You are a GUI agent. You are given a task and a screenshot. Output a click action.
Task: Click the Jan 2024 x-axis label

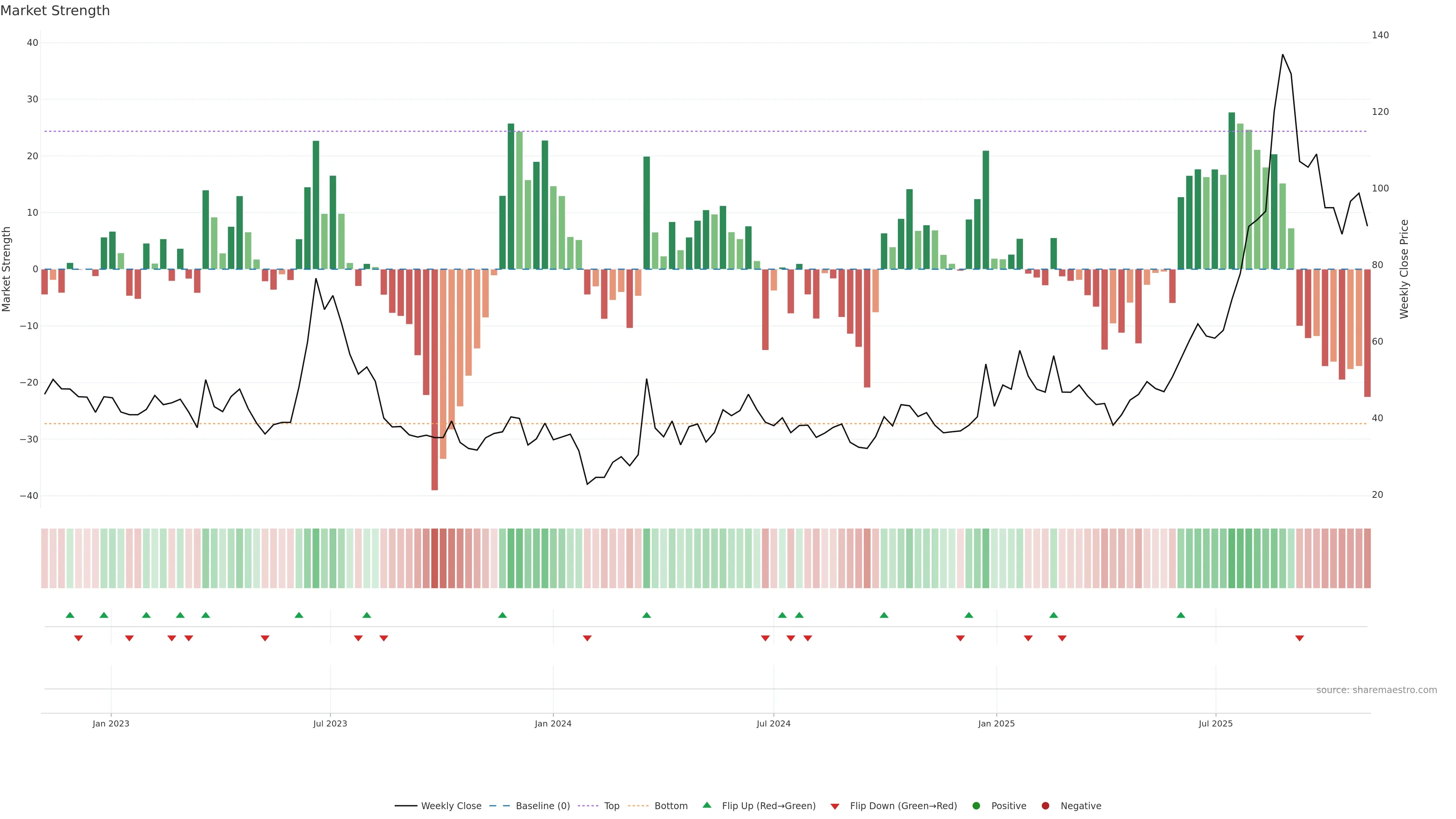pos(553,723)
